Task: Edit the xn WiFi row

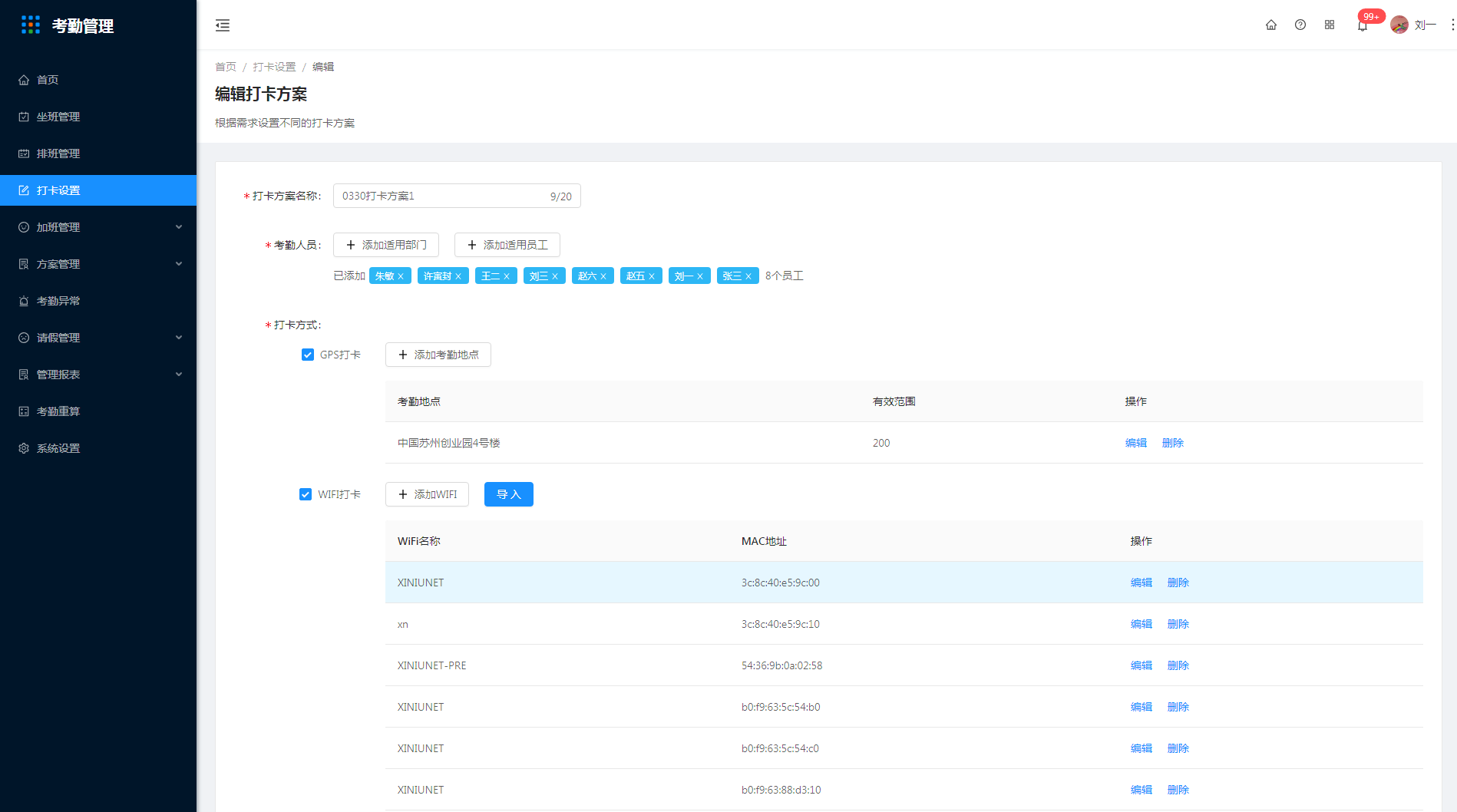Action: [1141, 624]
